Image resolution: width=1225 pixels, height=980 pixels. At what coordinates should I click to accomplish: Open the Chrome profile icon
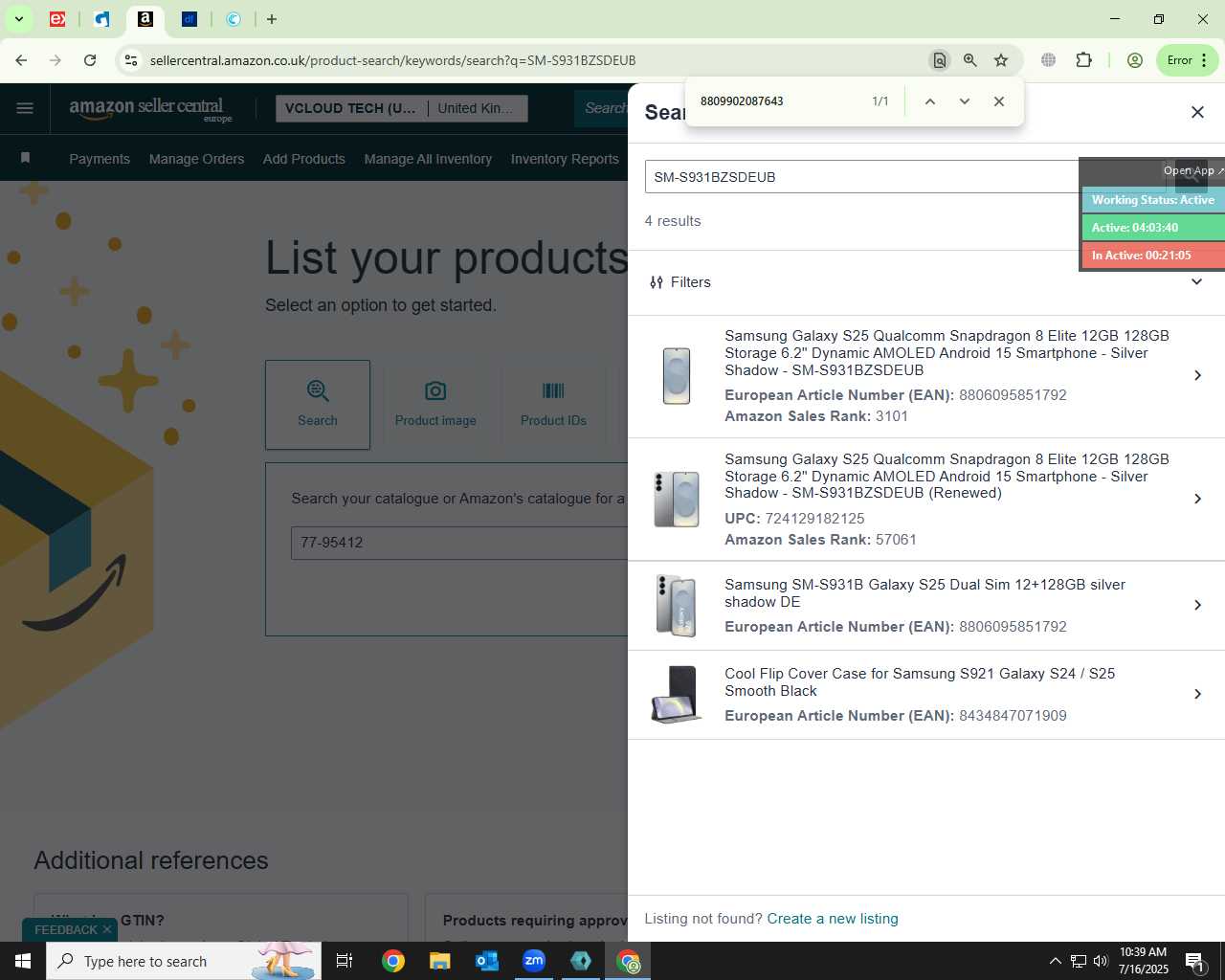1135,60
